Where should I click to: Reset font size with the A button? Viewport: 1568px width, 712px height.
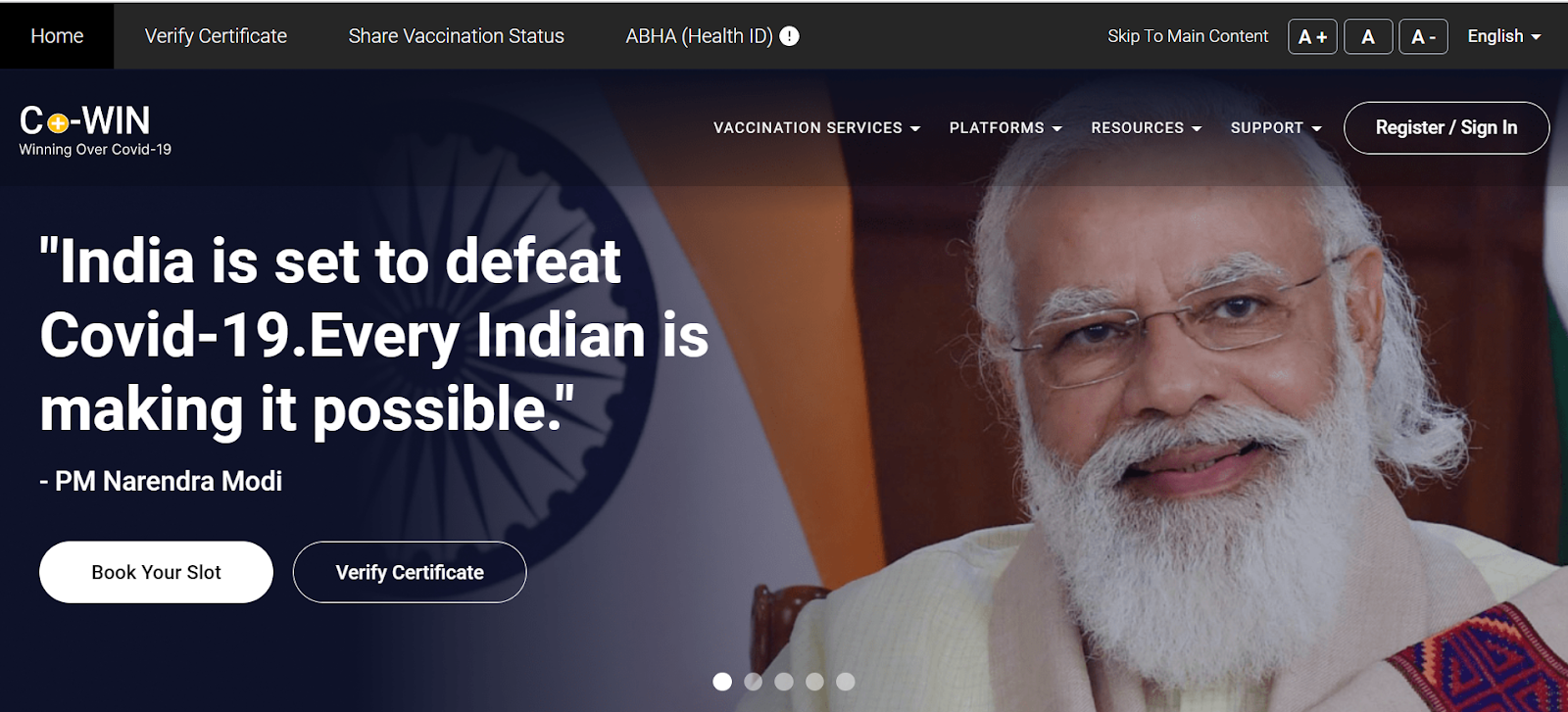(1368, 36)
